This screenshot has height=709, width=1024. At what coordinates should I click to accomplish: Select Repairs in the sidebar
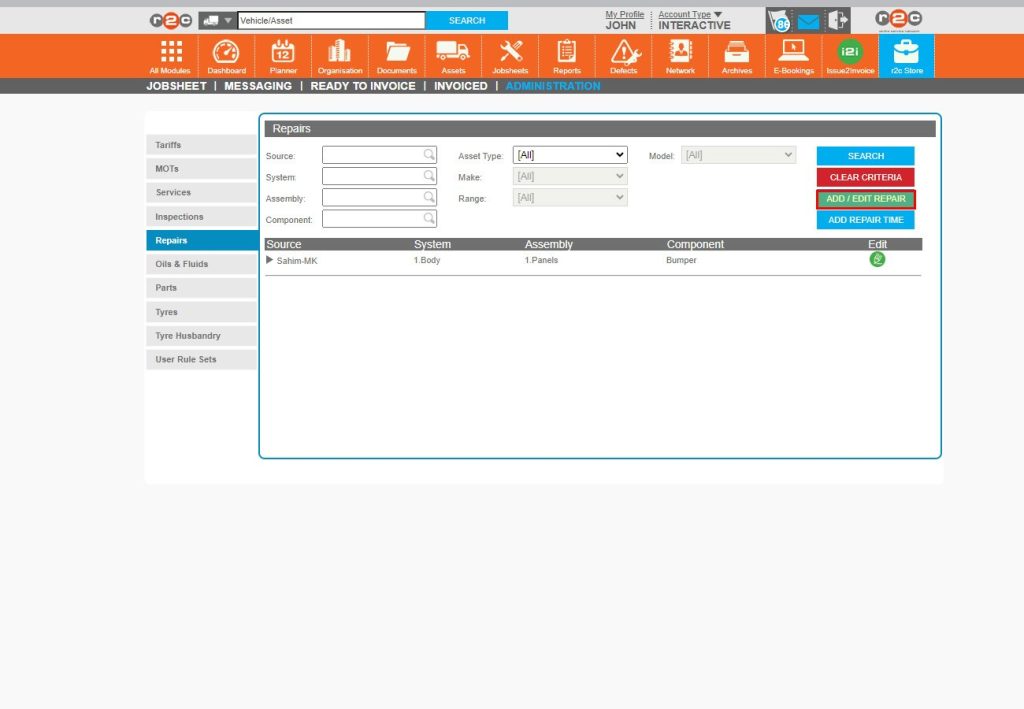point(202,240)
